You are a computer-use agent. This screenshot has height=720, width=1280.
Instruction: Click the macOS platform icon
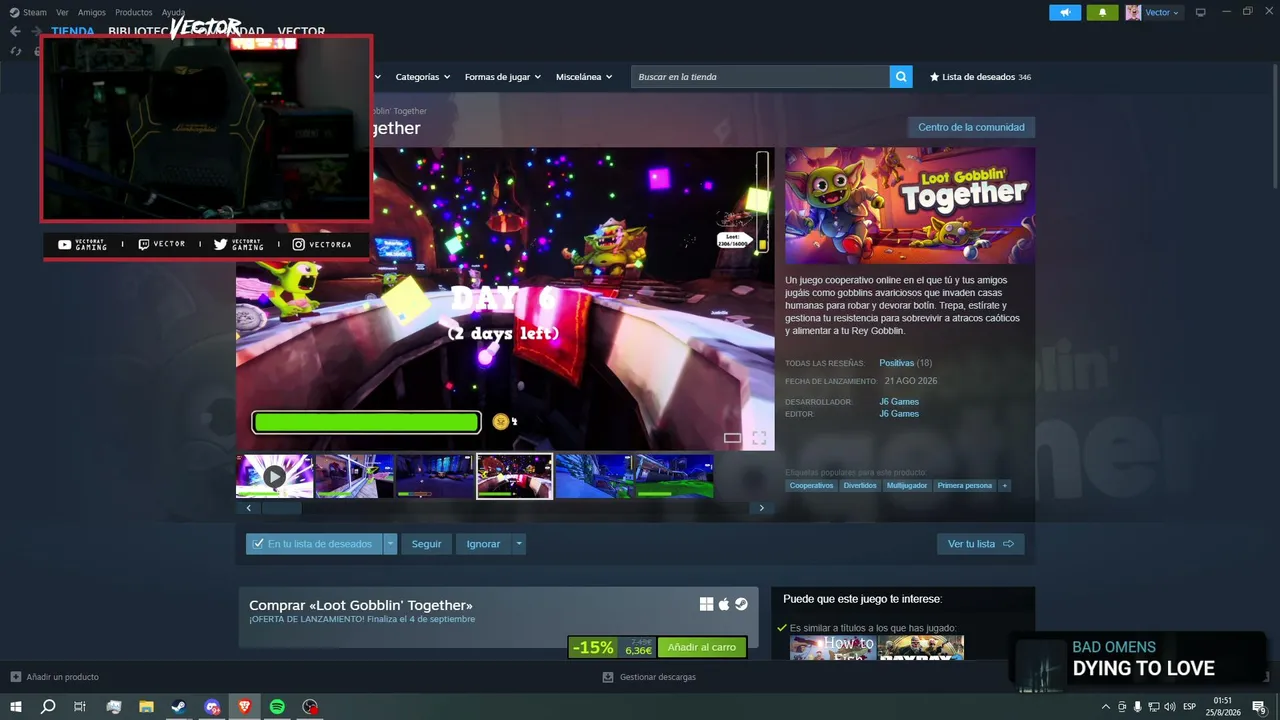click(724, 604)
